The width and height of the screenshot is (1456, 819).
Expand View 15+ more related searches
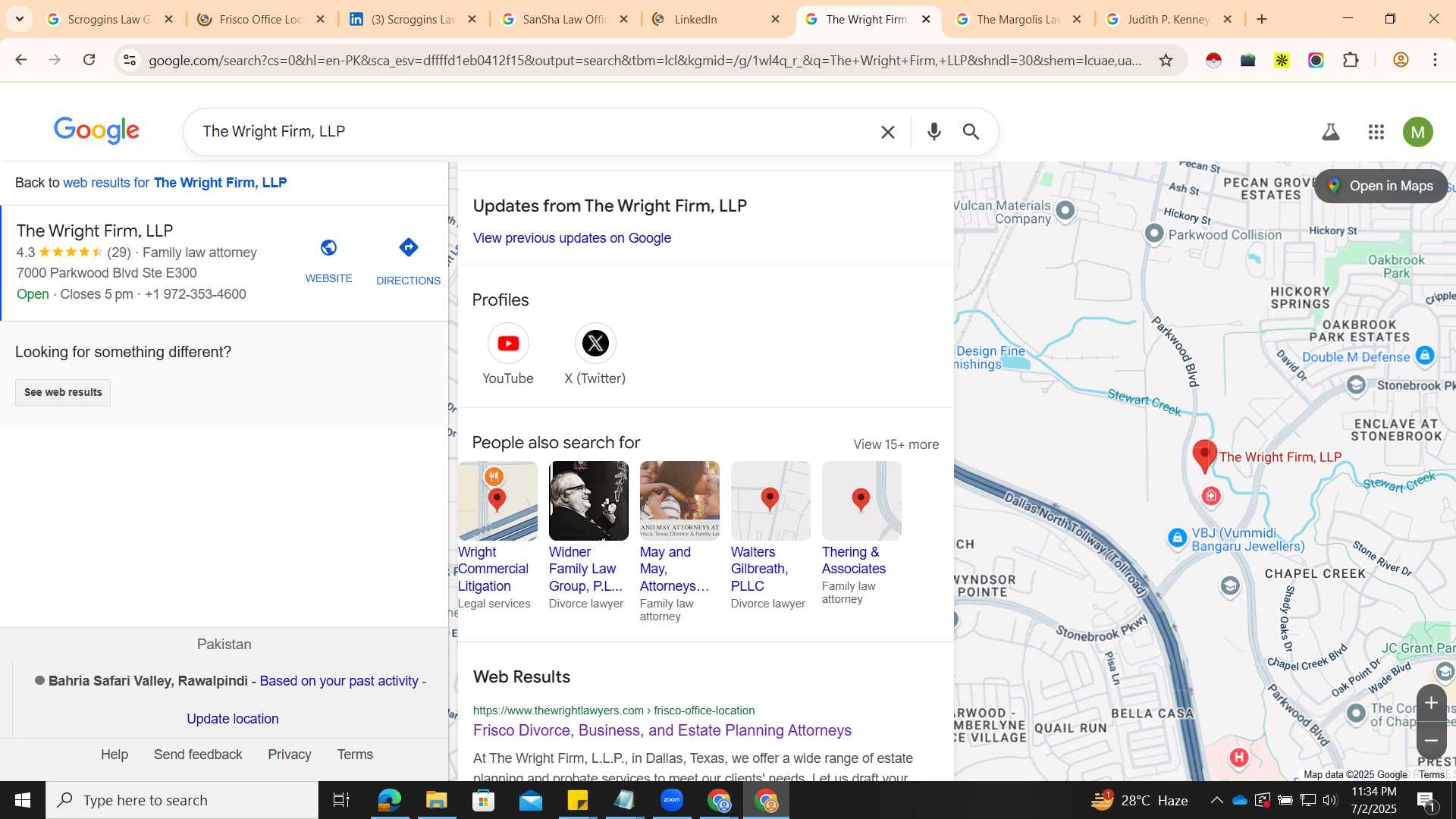[896, 444]
